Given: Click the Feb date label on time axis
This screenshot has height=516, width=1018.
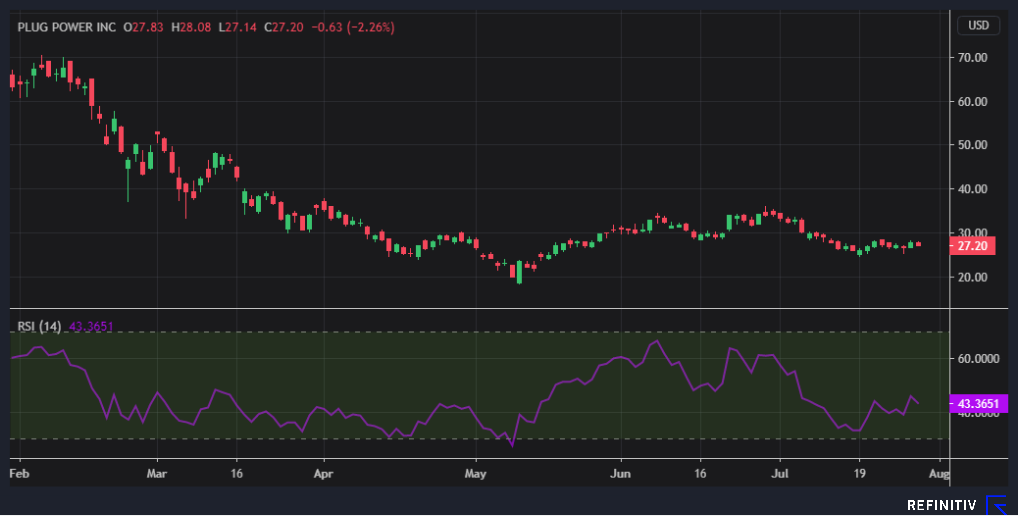Looking at the screenshot, I should [19, 474].
